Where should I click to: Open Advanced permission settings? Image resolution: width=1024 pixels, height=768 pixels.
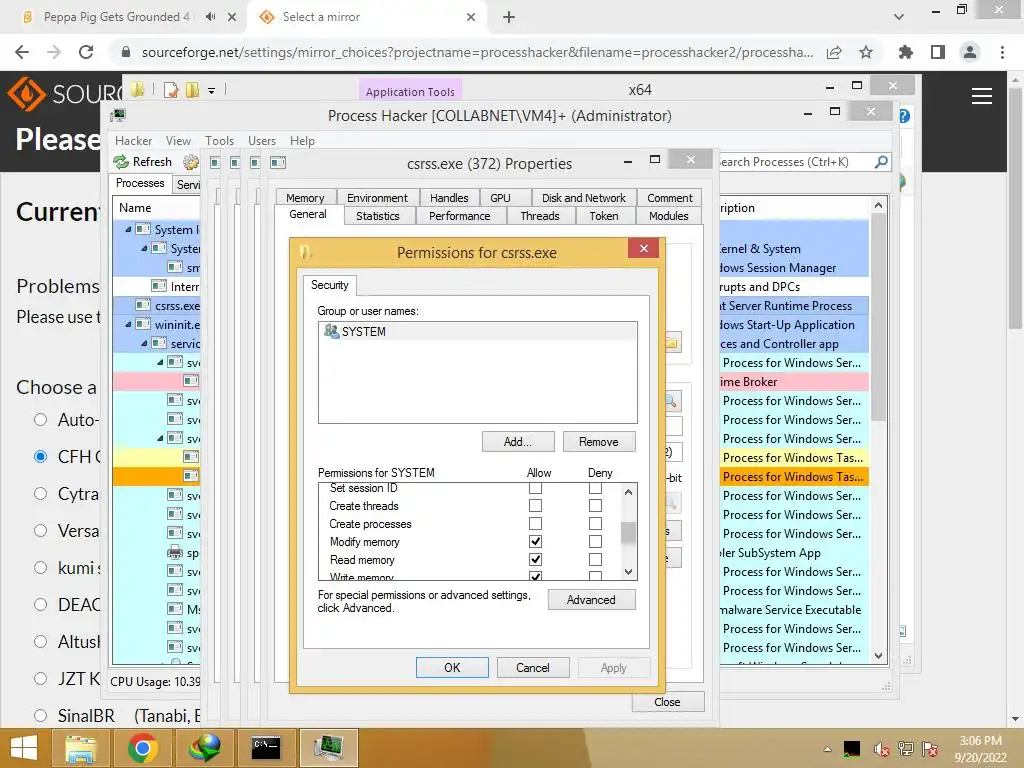[x=591, y=600]
